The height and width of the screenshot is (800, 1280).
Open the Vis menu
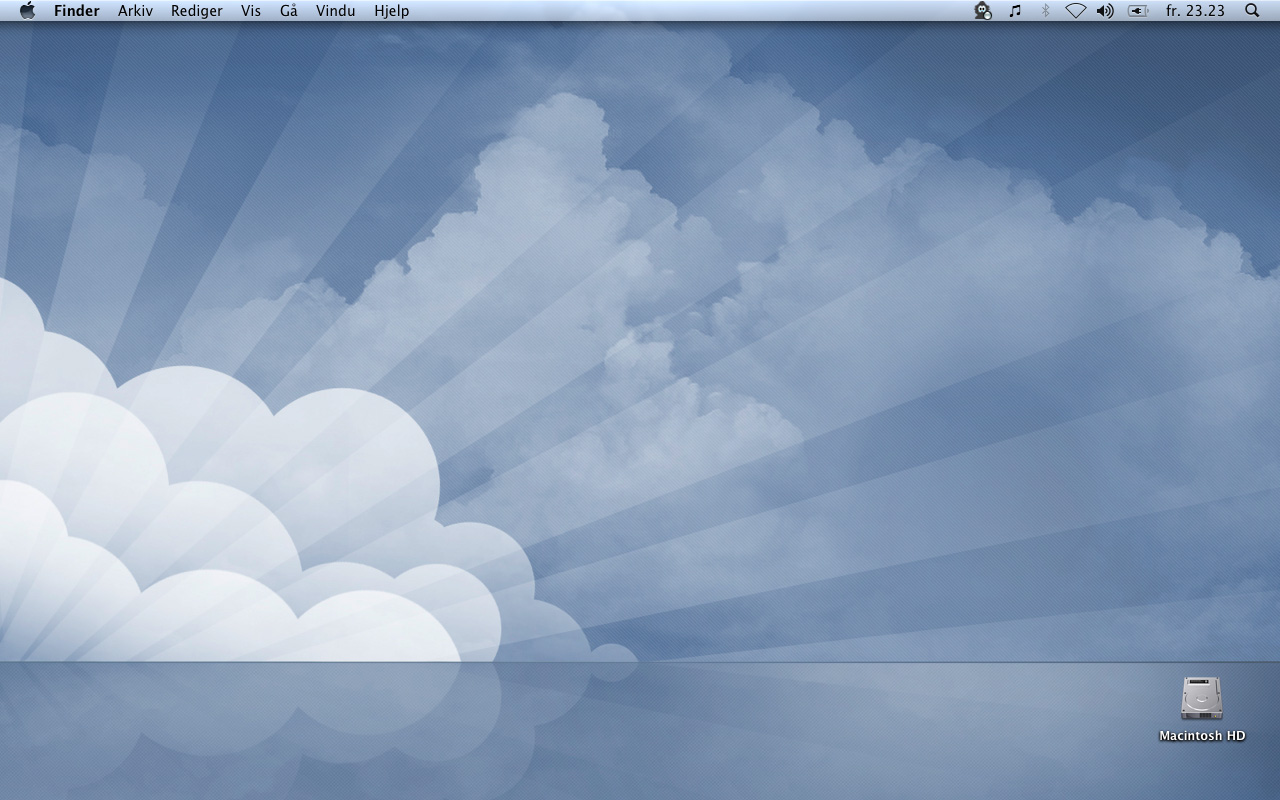tap(251, 11)
